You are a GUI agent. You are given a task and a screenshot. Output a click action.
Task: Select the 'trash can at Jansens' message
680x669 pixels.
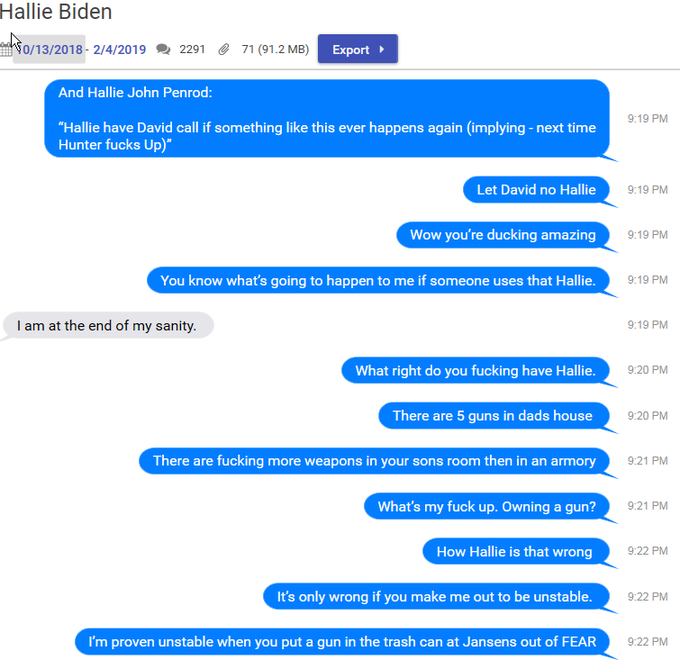pyautogui.click(x=342, y=641)
